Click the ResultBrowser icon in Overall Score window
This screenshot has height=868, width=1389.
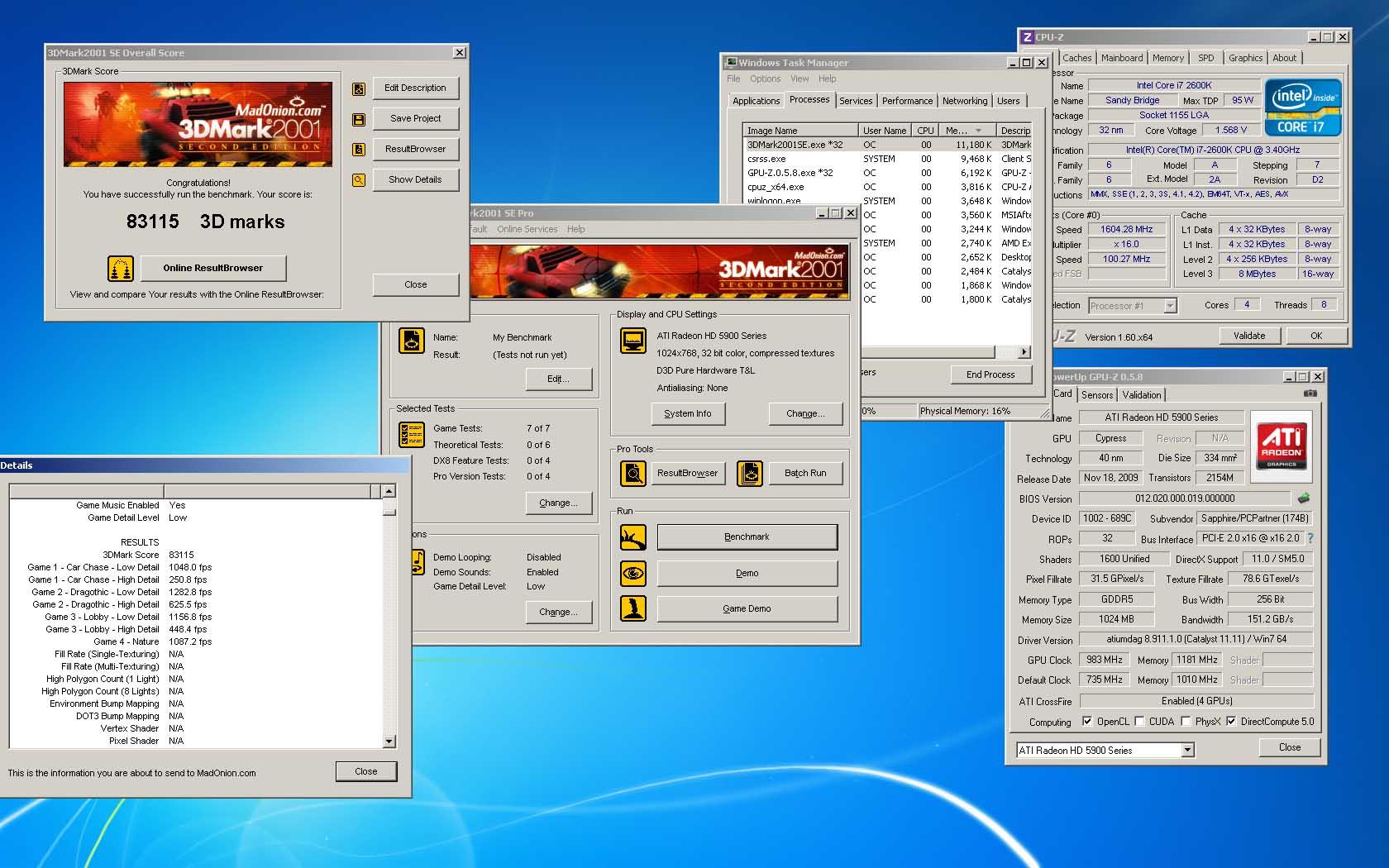359,150
